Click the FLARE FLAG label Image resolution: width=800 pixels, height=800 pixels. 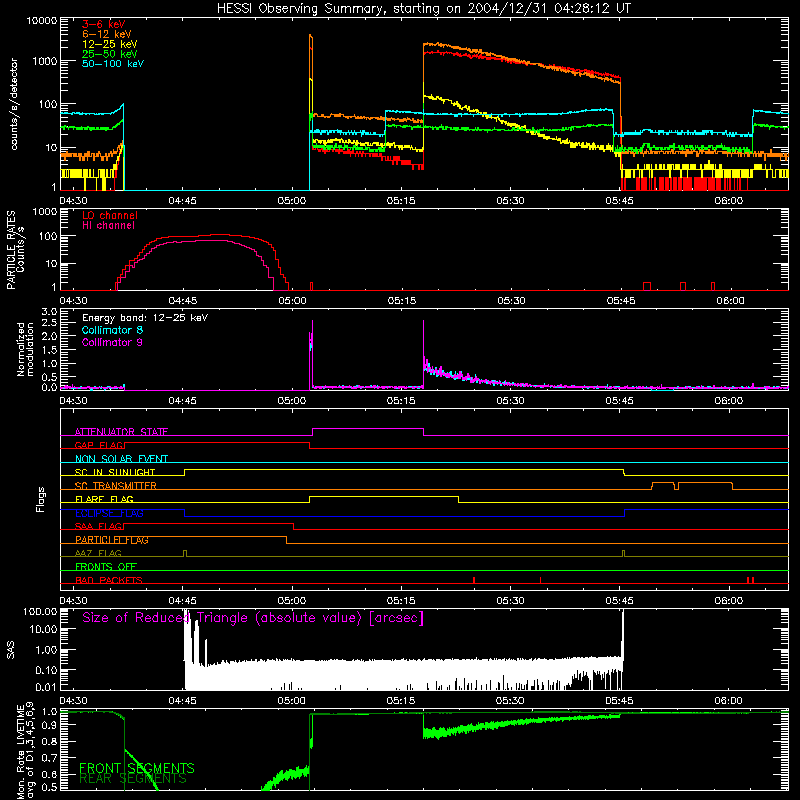click(x=104, y=499)
